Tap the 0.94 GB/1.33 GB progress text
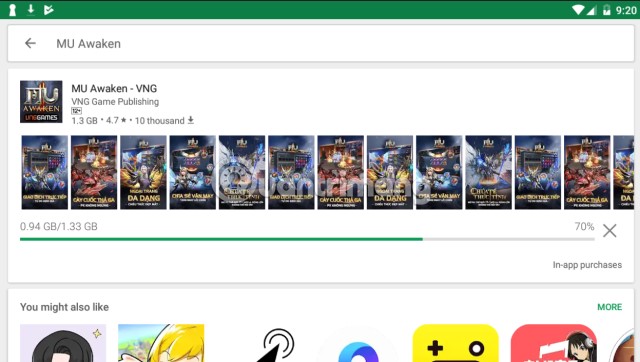Viewport: 640px width, 362px height. point(59,227)
